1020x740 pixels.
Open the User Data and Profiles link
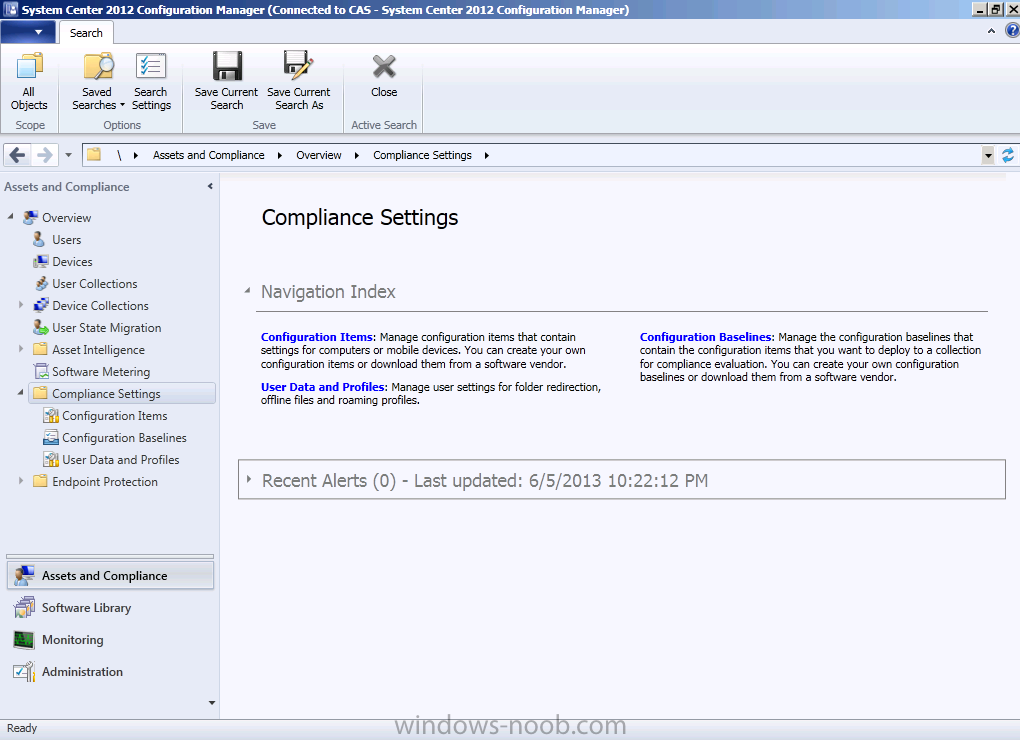[x=323, y=387]
